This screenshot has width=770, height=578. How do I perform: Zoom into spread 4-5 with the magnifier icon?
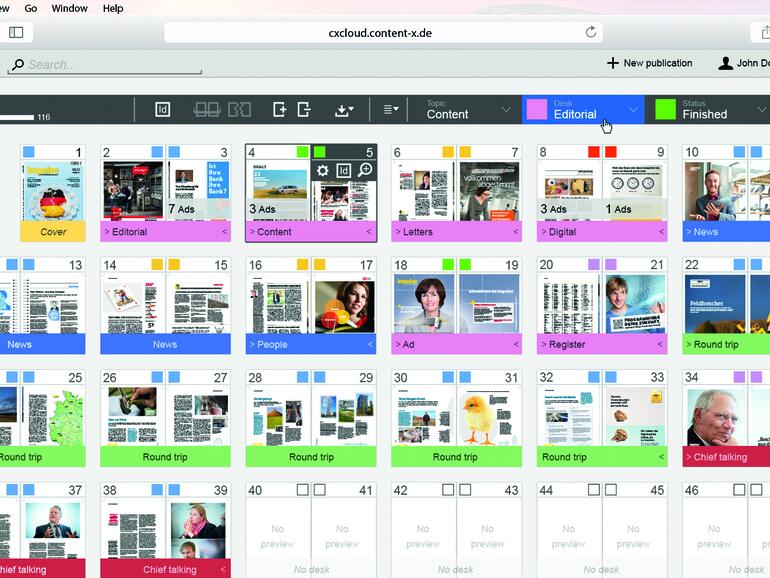tap(365, 170)
